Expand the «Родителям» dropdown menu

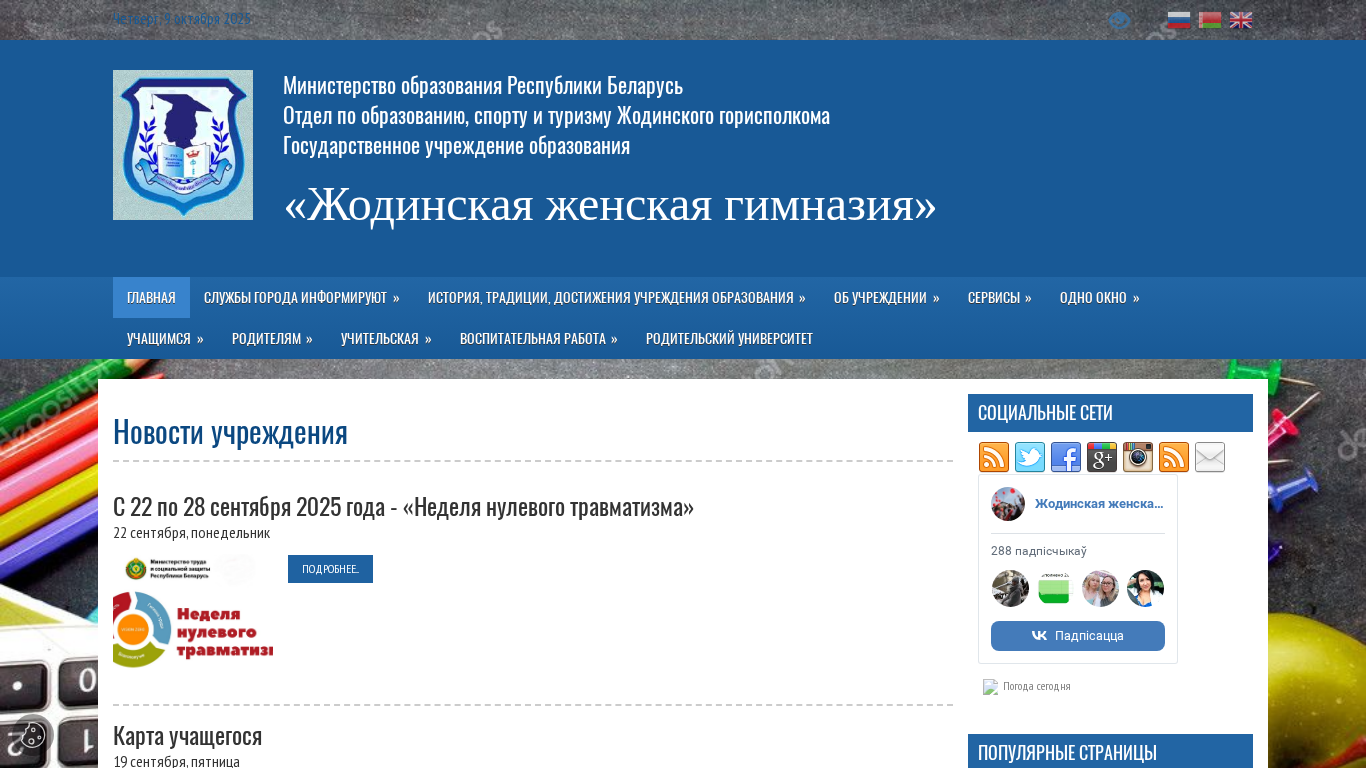[x=272, y=339]
